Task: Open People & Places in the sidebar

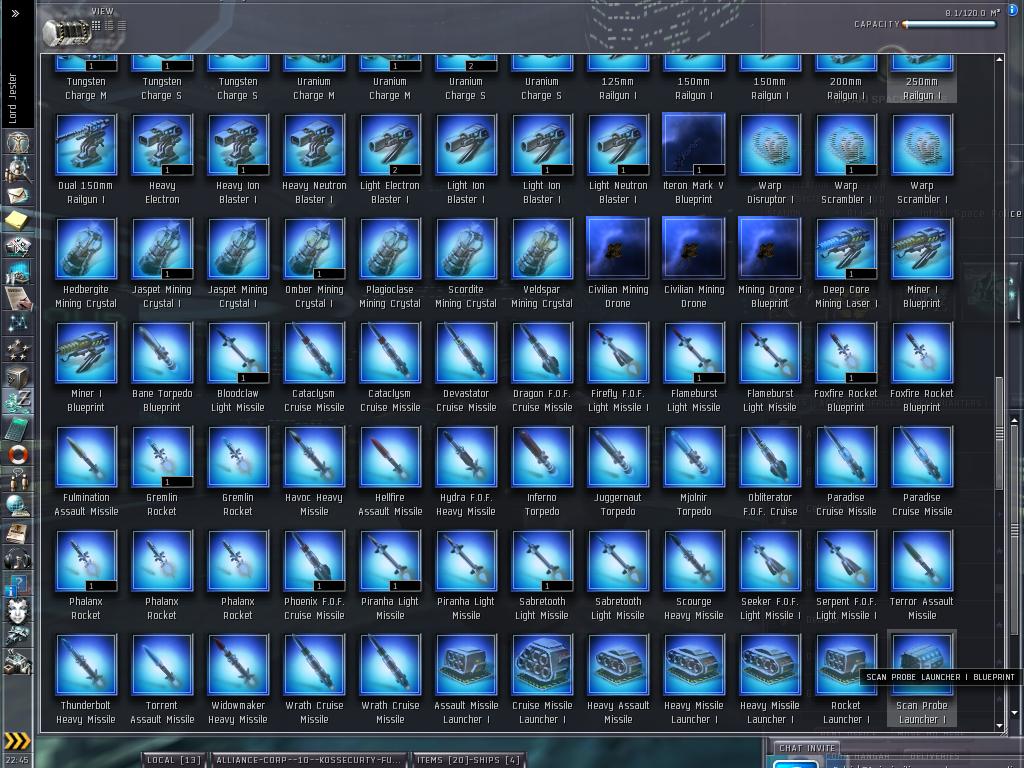Action: (18, 170)
